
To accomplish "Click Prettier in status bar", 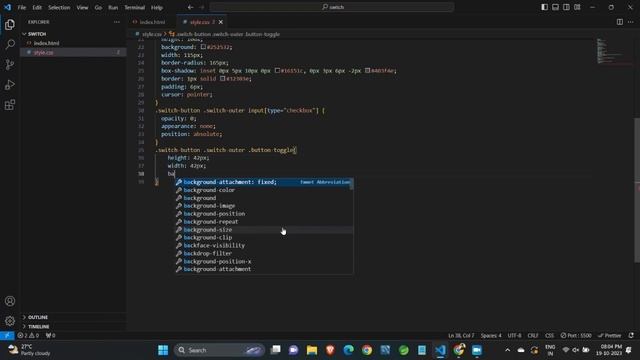I will click(610, 336).
